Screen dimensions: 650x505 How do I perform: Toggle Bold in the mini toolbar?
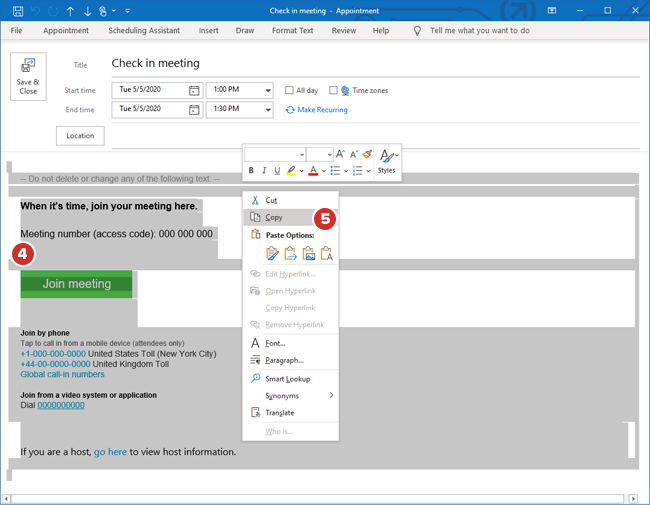pos(251,171)
